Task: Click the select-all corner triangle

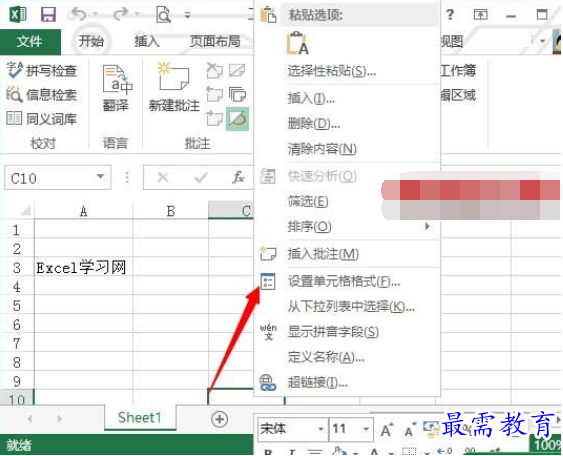Action: 25,210
